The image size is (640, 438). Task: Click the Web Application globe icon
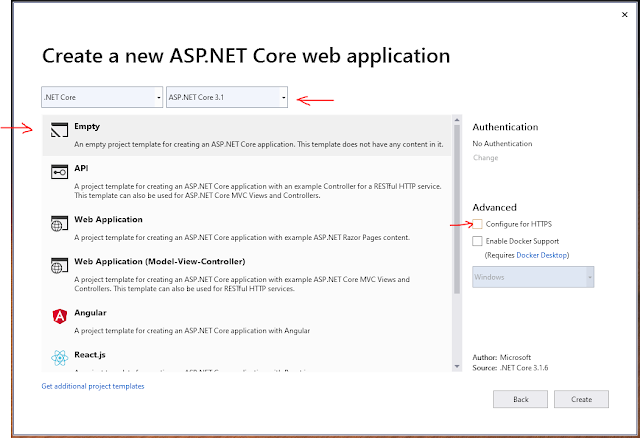tap(58, 224)
